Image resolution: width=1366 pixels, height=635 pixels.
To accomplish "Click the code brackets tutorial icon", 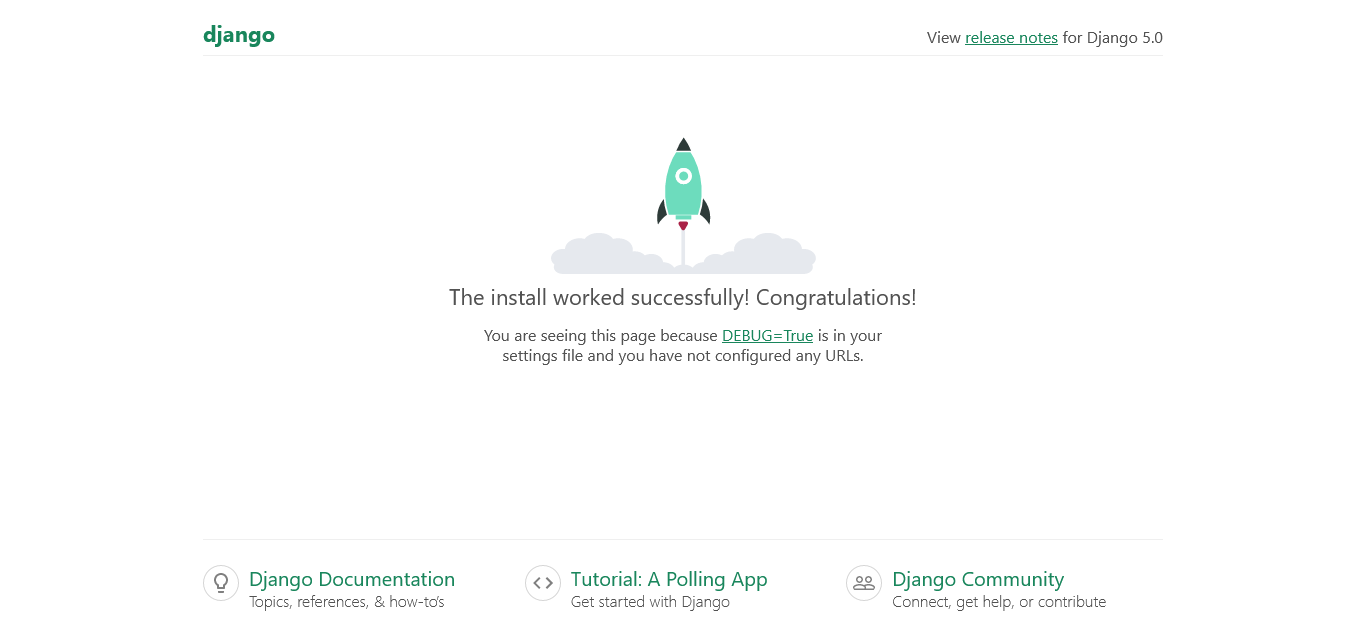I will (542, 582).
